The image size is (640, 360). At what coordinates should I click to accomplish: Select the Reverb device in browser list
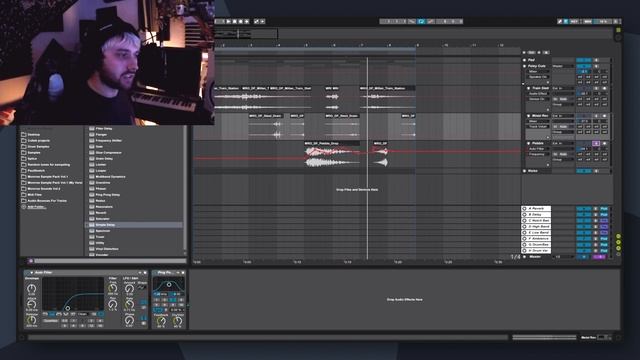coord(100,213)
